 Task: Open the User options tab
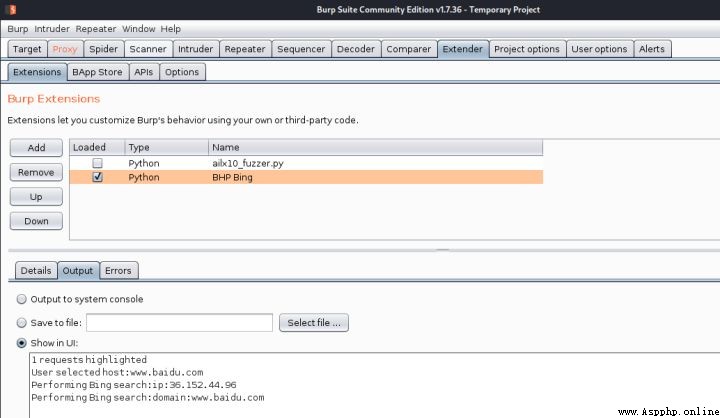click(x=599, y=49)
